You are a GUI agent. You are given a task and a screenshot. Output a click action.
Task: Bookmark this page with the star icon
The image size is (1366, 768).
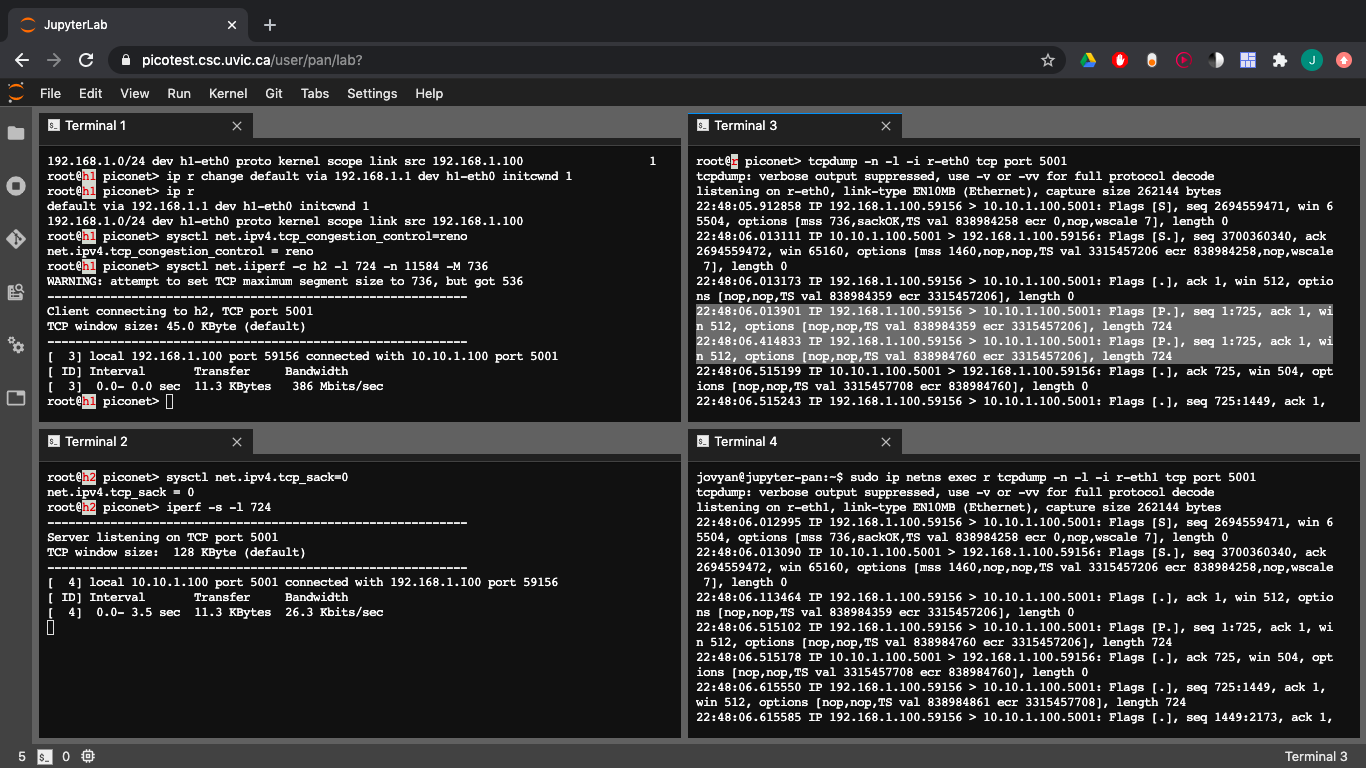pyautogui.click(x=1048, y=60)
